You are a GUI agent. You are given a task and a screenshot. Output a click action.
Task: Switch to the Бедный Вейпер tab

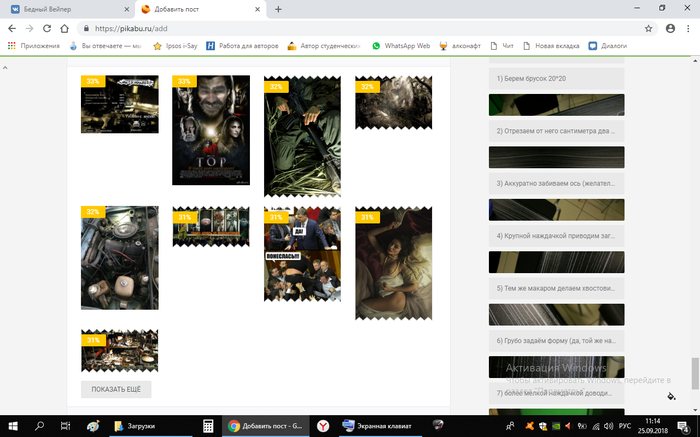click(x=67, y=9)
